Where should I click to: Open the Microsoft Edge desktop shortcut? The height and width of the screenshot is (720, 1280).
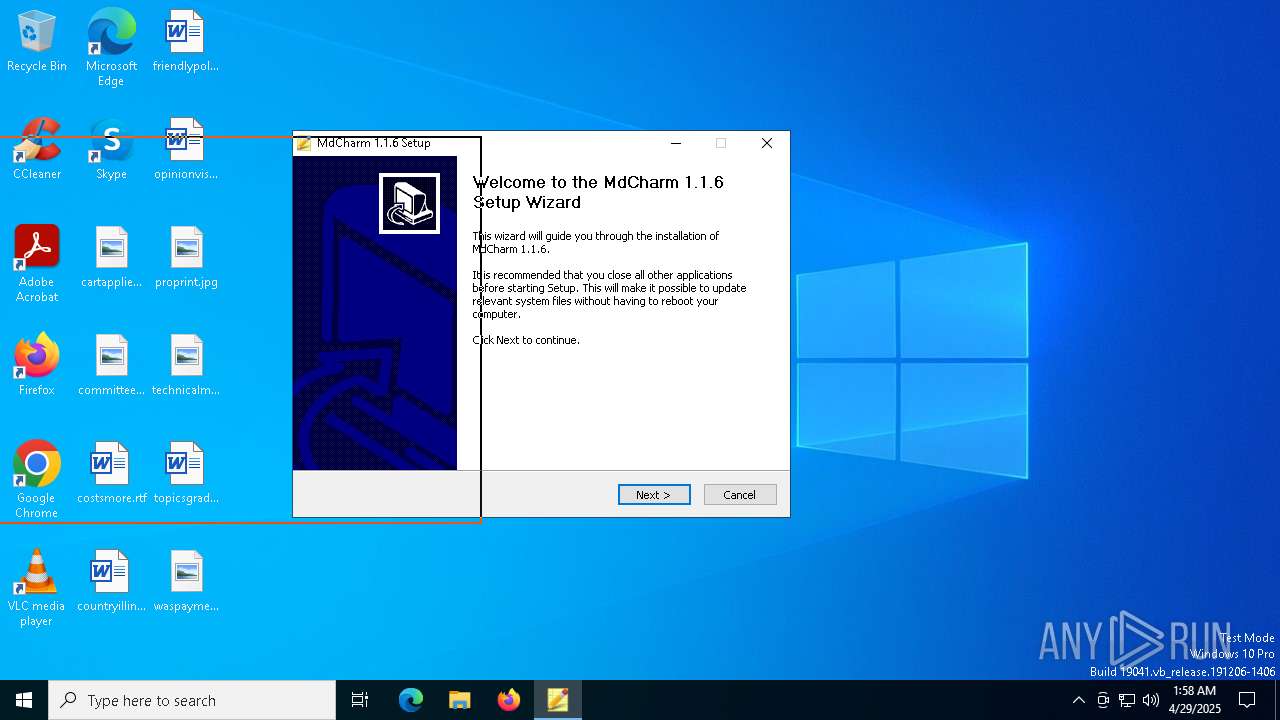click(x=111, y=48)
